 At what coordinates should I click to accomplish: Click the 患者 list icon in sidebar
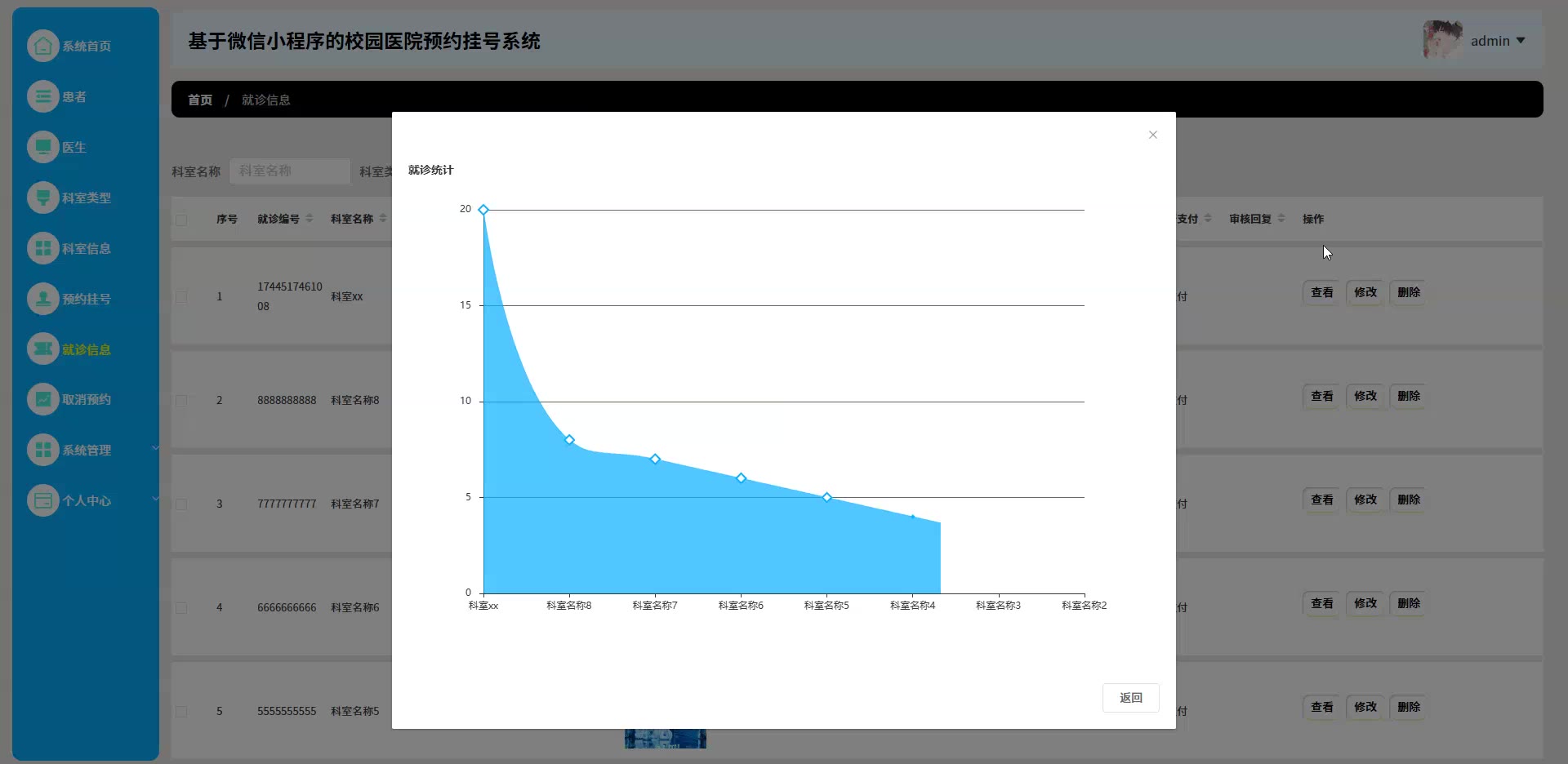[x=43, y=96]
